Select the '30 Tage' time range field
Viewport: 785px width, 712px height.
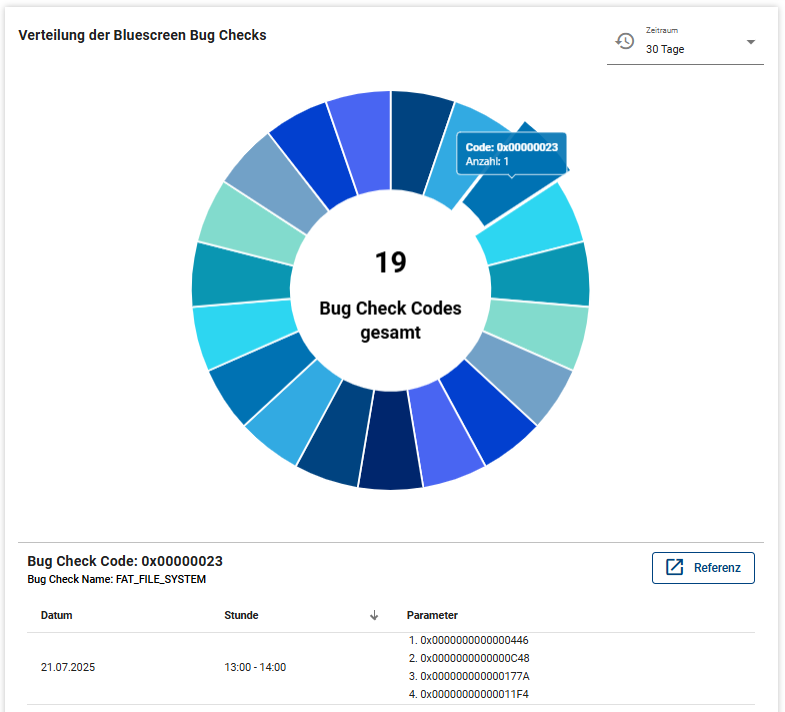pos(680,48)
